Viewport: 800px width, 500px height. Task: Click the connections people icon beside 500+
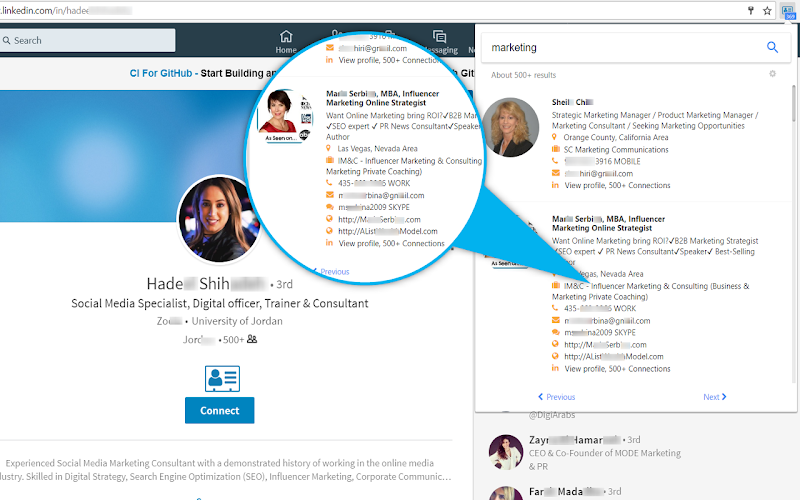252,339
